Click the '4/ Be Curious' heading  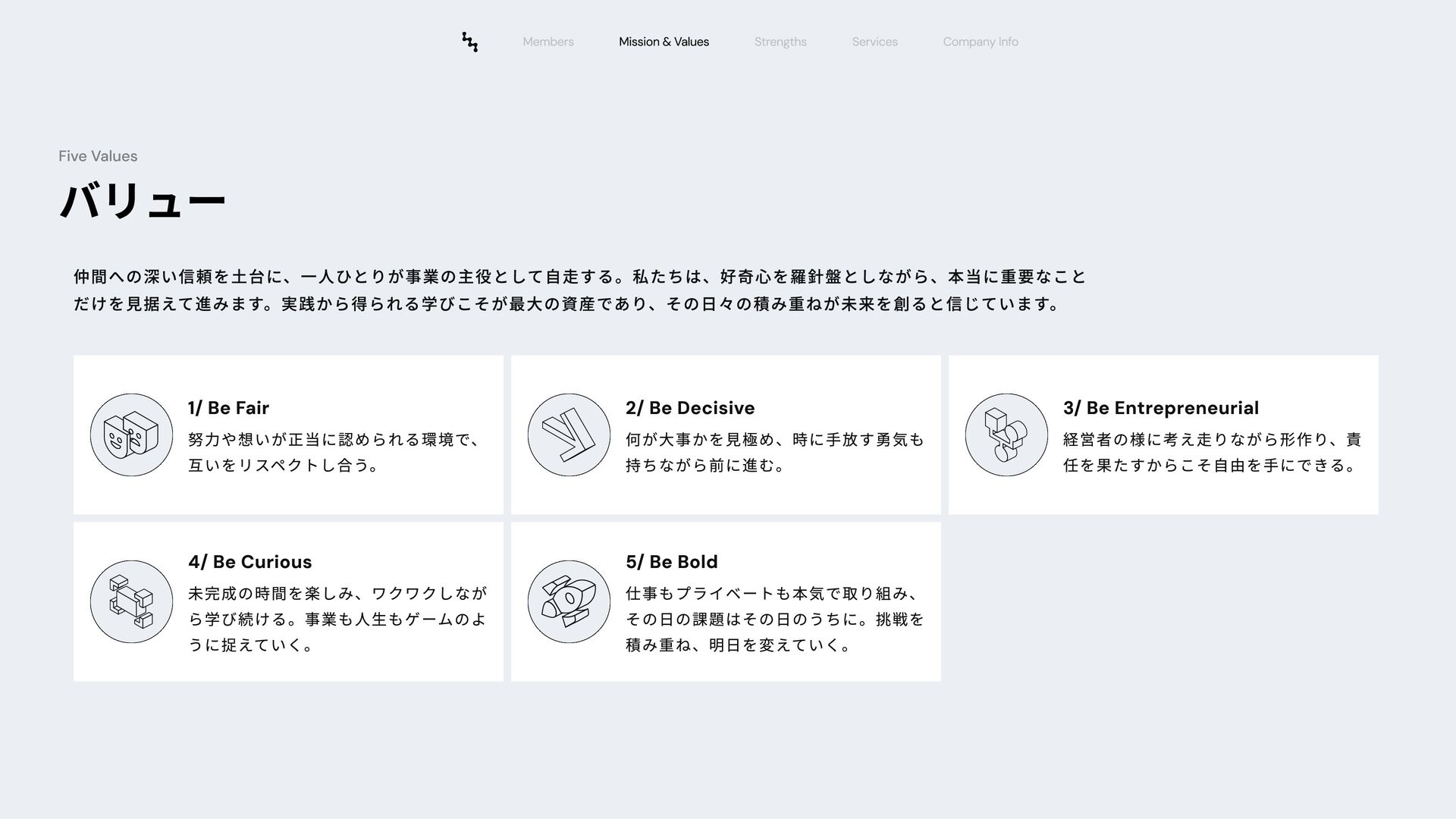[x=249, y=562]
